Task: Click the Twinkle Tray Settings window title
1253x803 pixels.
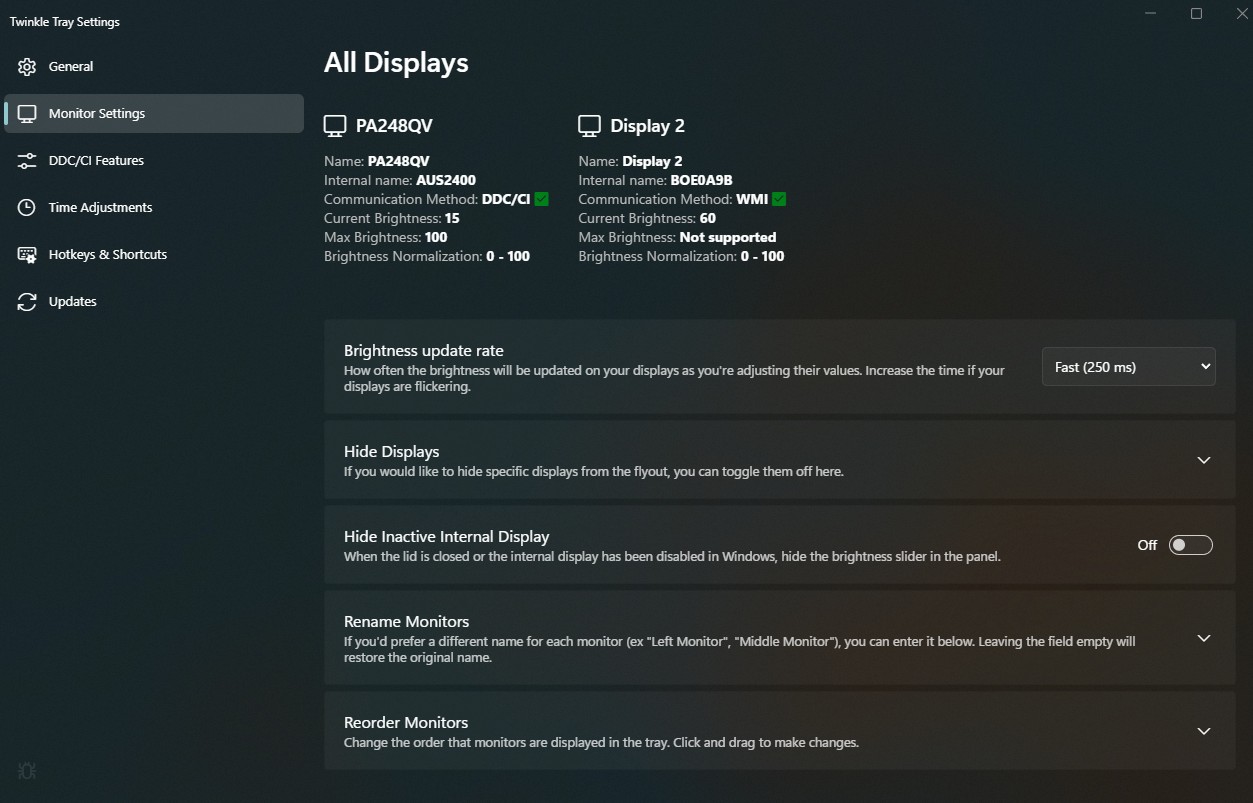Action: 65,22
